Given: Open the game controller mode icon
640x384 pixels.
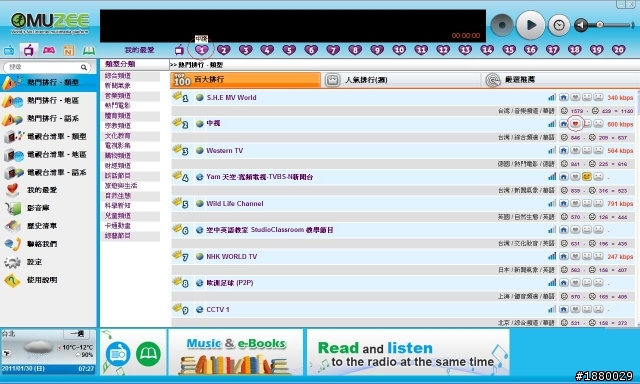Looking at the screenshot, I should [49, 50].
